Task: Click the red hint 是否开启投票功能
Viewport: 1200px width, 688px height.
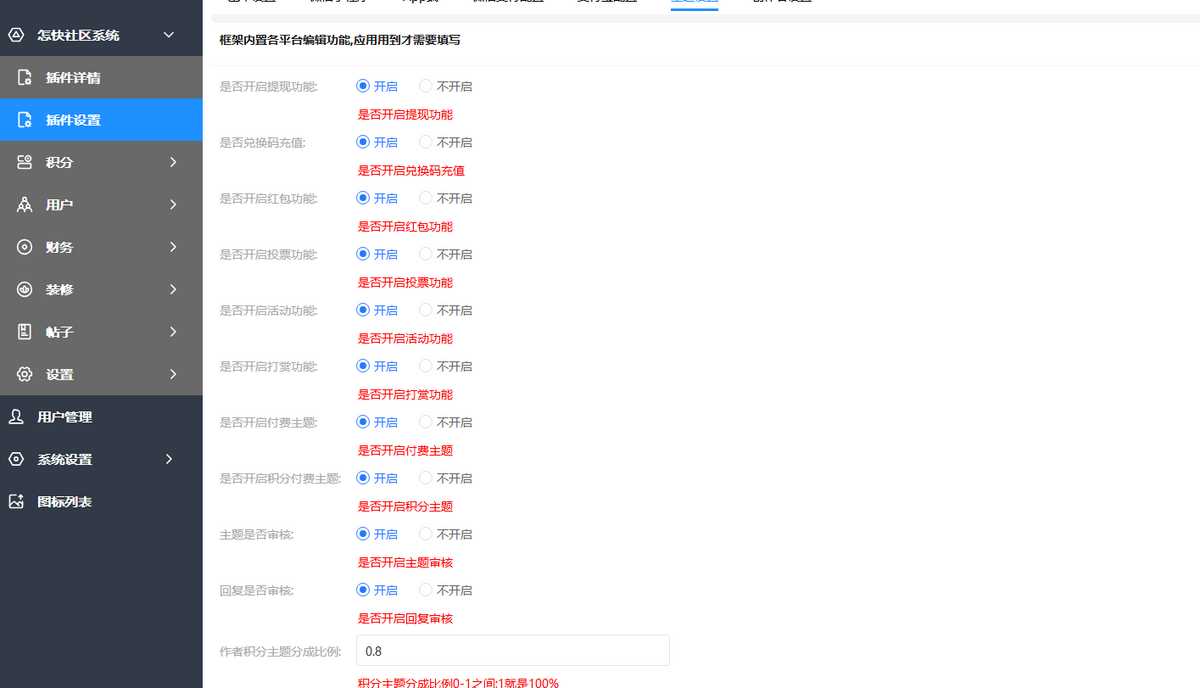Action: [x=405, y=282]
